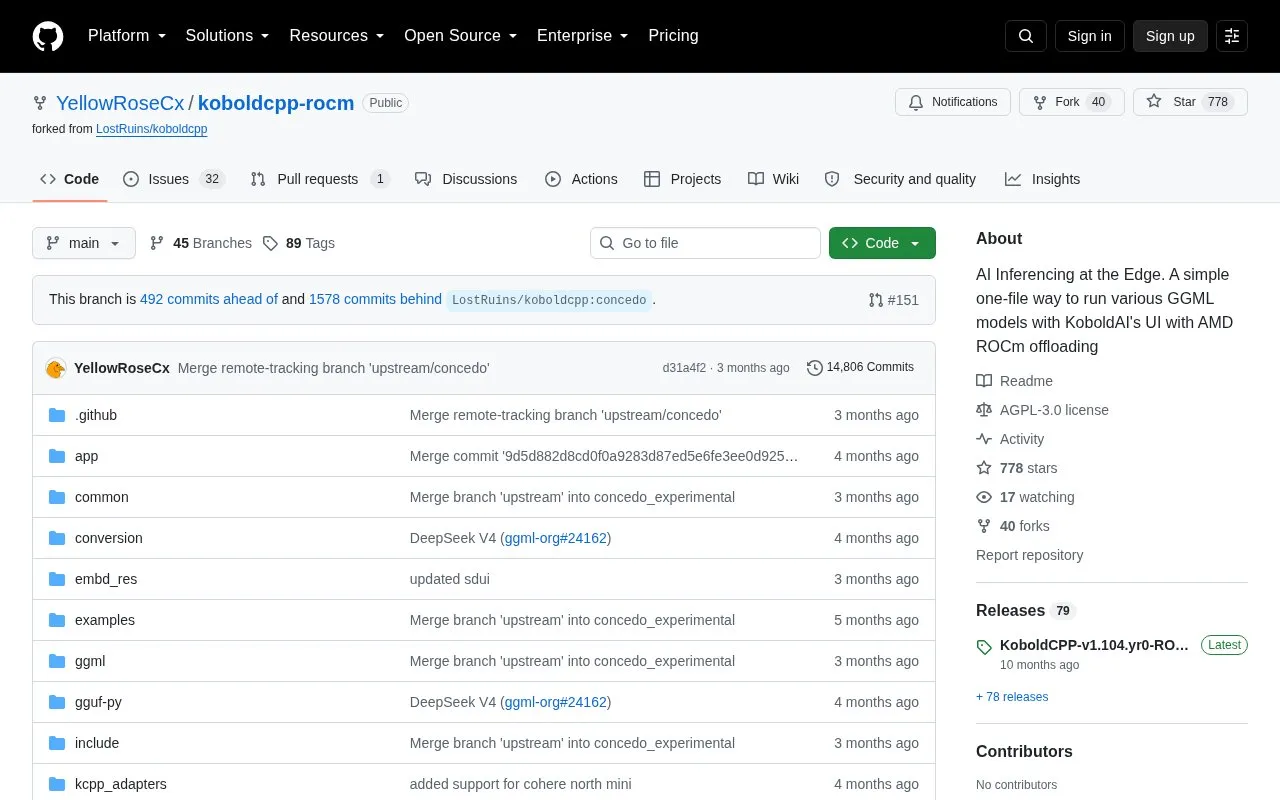The image size is (1280, 800).
Task: Open the examples folder icon
Action: (x=57, y=620)
